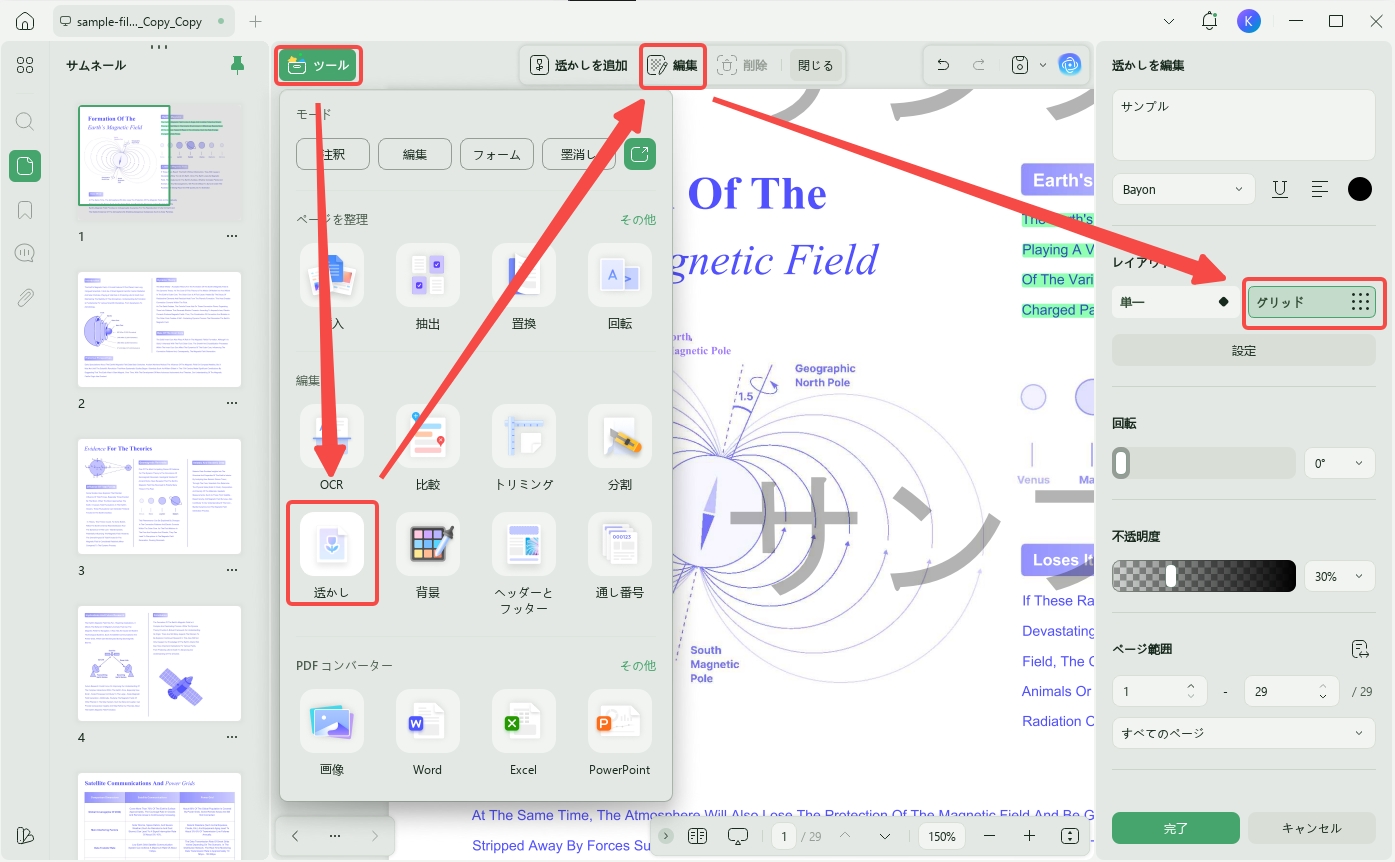Open the 150% zoom dropdown

[x=942, y=836]
